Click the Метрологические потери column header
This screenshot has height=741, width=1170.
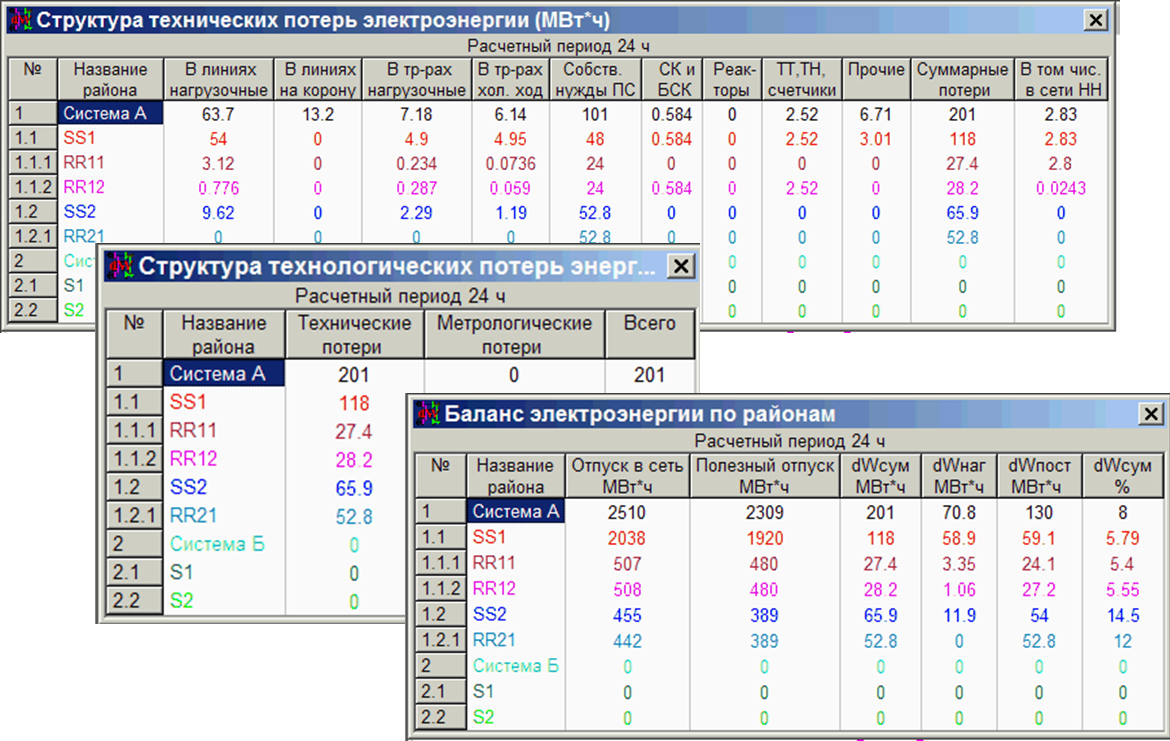click(x=513, y=334)
